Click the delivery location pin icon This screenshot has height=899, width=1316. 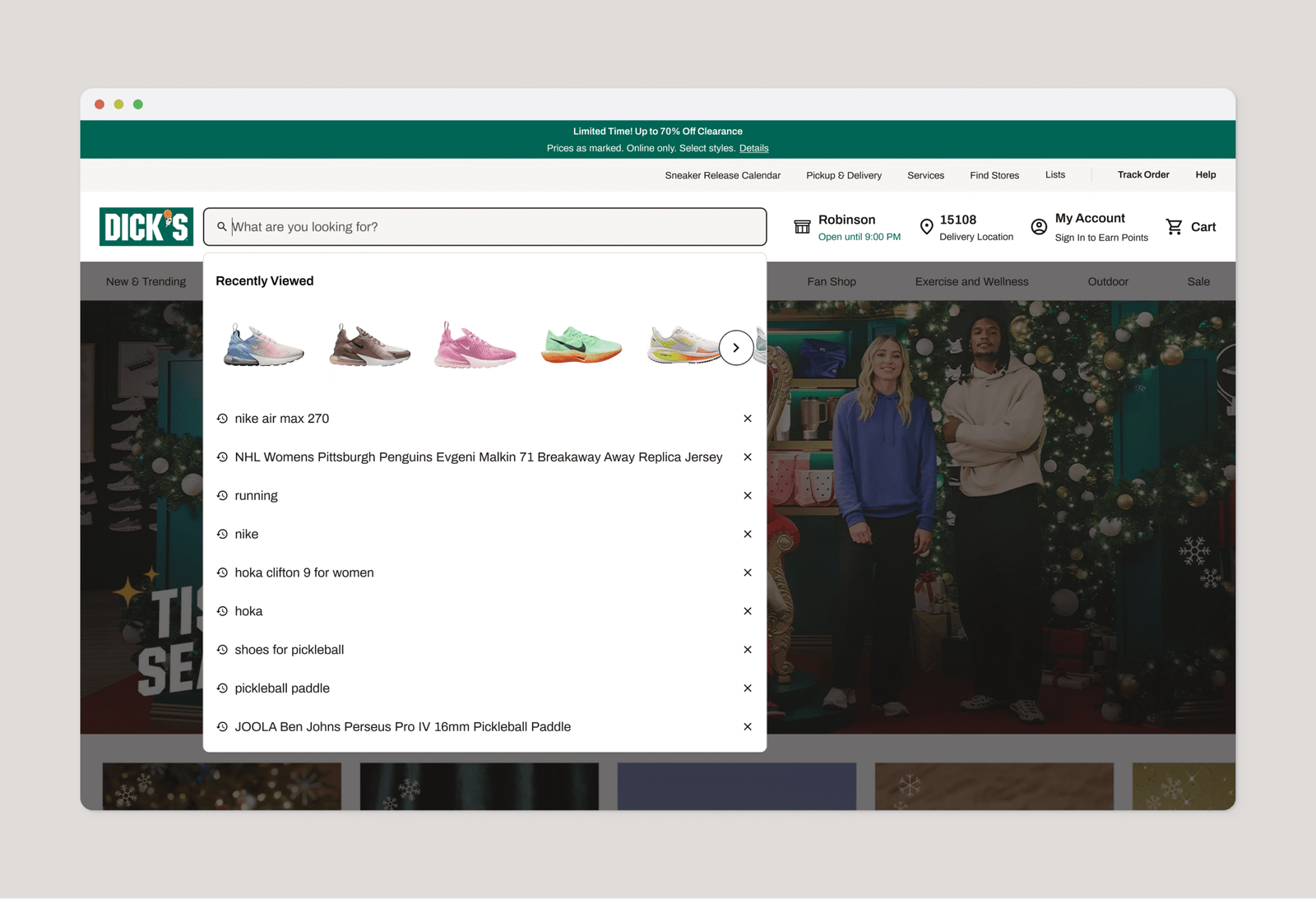tap(926, 227)
